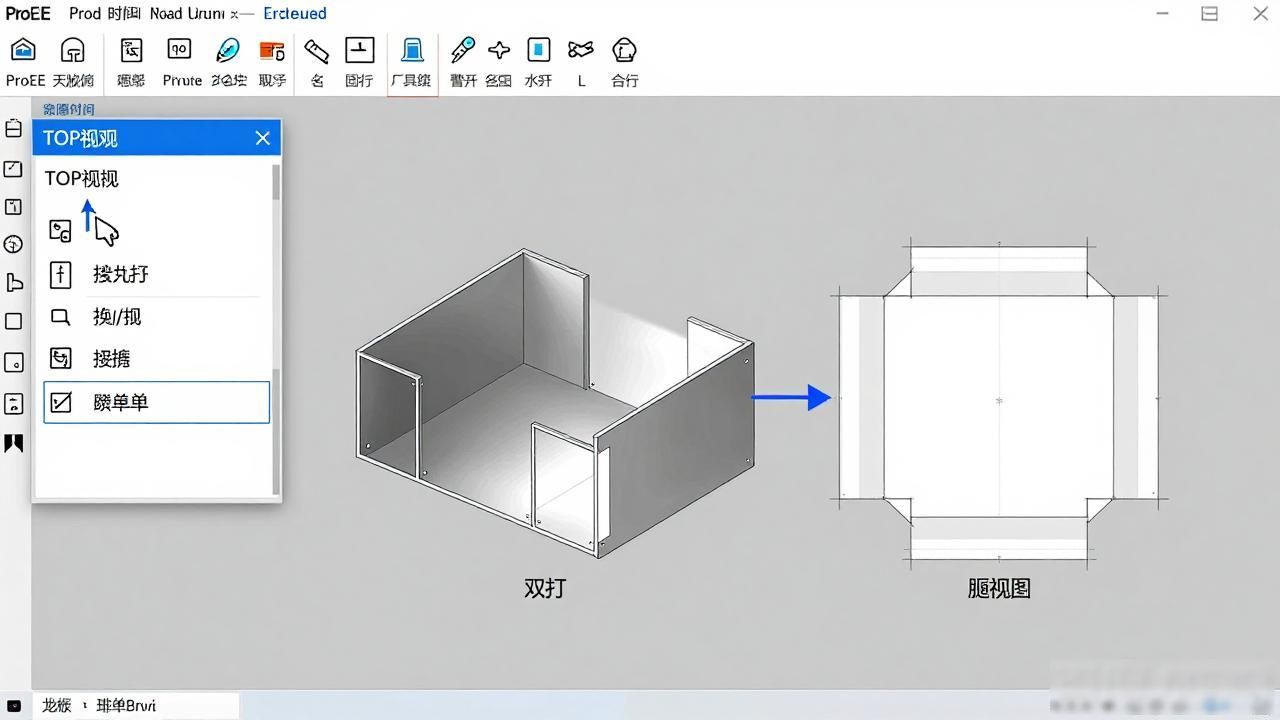This screenshot has height=720, width=1280.
Task: Select the TOP视规 entry in the panel list
Action: pyautogui.click(x=81, y=179)
